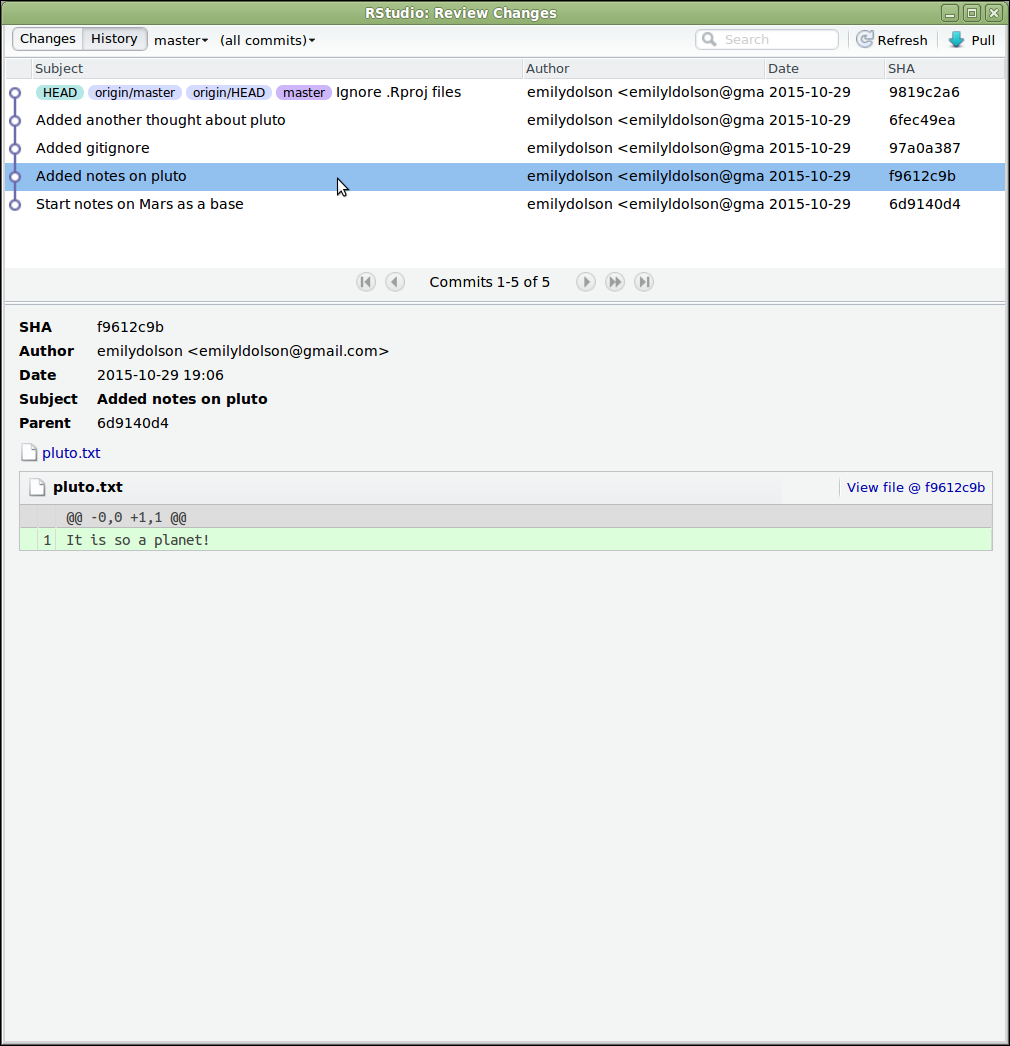Click View file @ f9612c9b link
Image resolution: width=1010 pixels, height=1046 pixels.
[915, 487]
